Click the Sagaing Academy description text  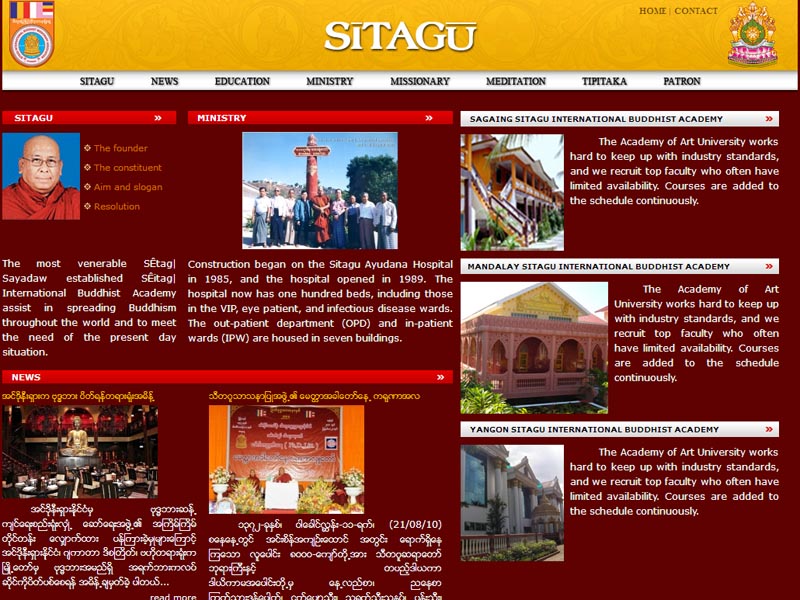click(674, 171)
